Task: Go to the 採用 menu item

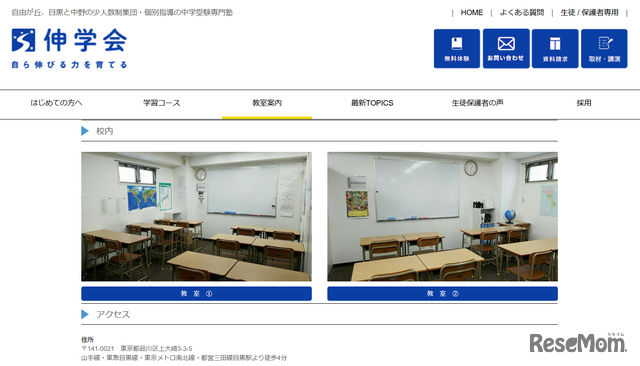Action: click(584, 103)
